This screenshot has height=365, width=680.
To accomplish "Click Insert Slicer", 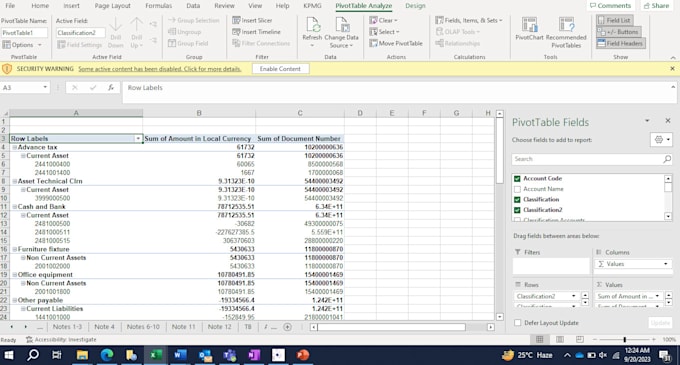I will 252,20.
